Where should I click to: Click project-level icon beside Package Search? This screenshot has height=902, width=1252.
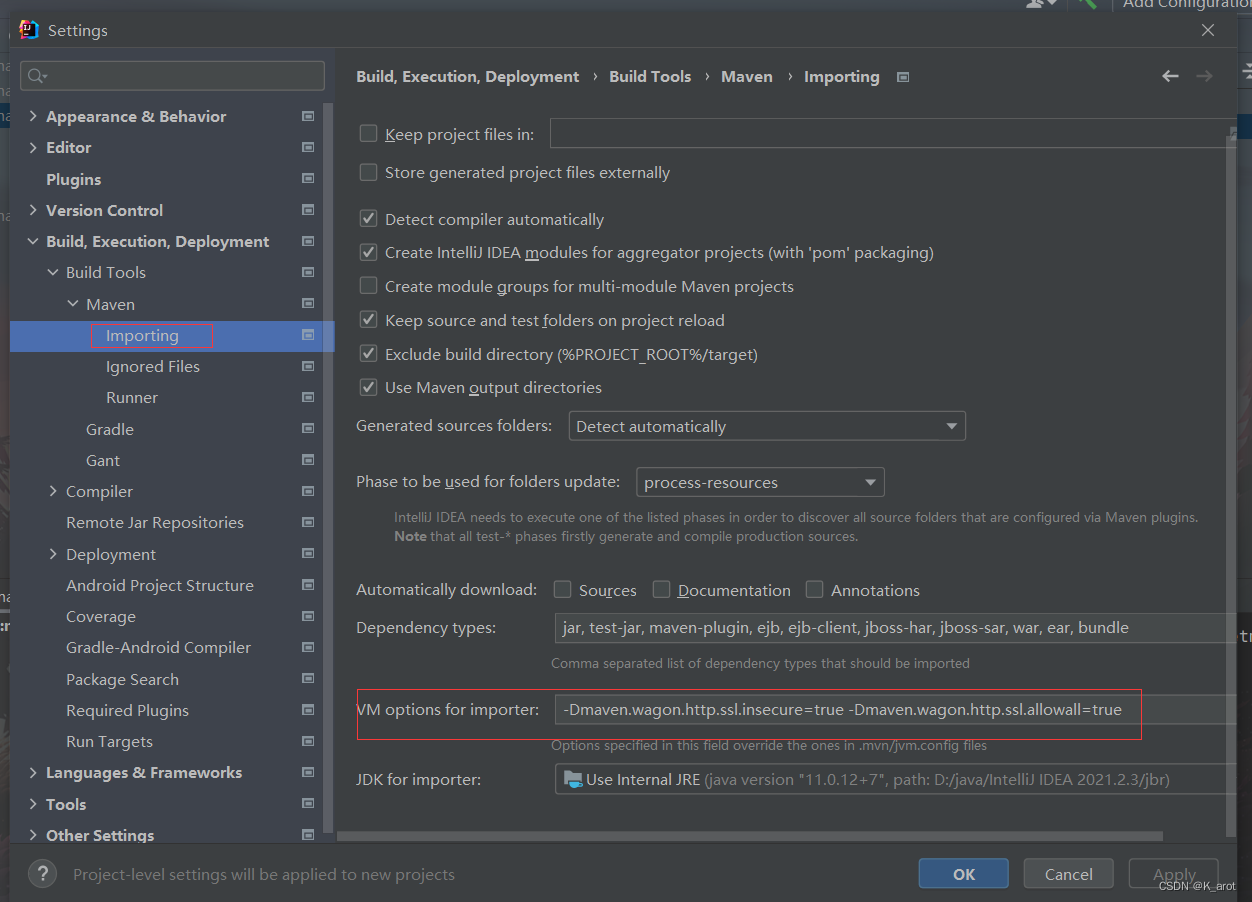pos(308,679)
